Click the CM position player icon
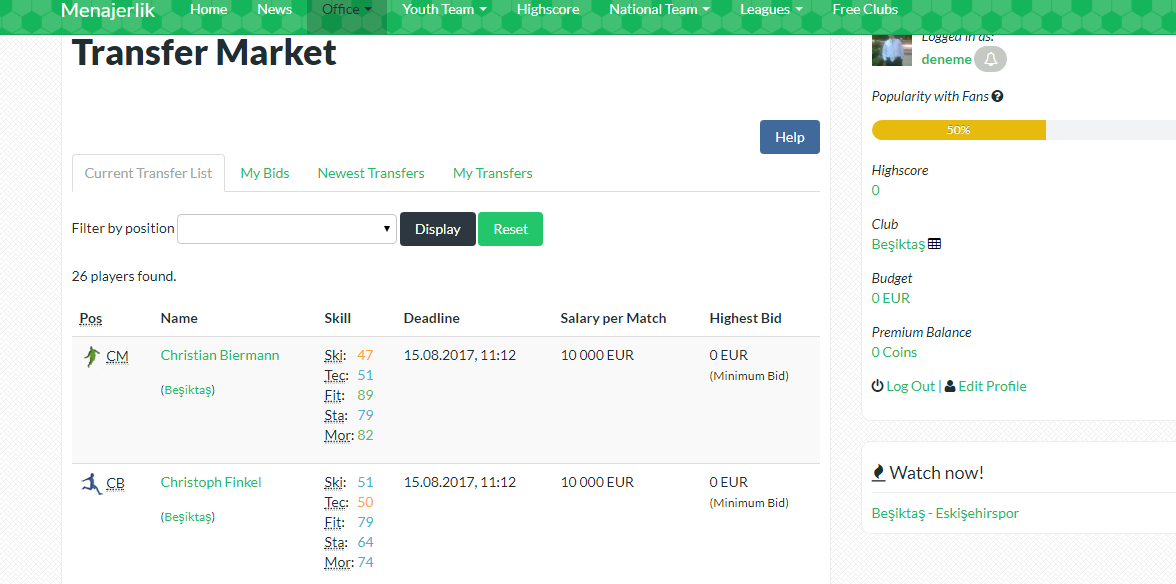 click(92, 357)
